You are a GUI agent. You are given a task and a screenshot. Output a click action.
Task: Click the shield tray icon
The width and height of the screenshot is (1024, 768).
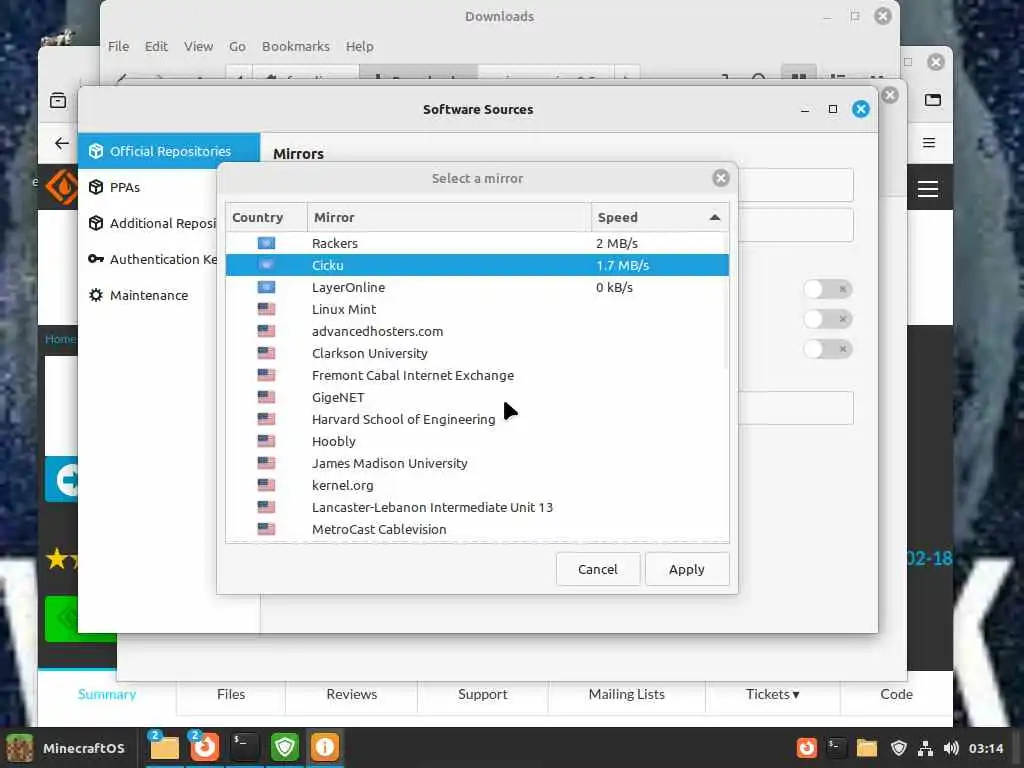(899, 748)
